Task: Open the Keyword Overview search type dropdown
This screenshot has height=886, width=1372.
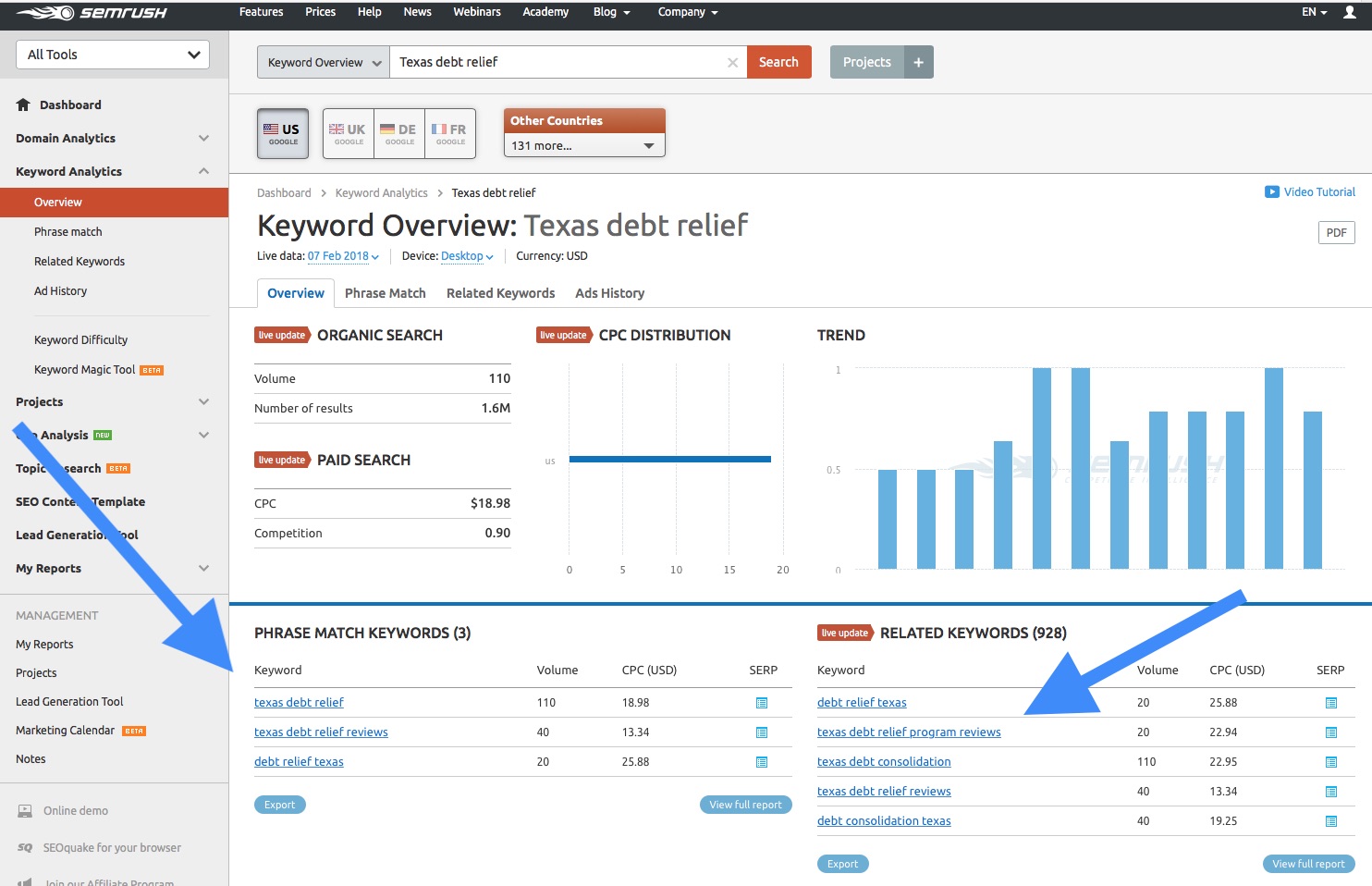Action: click(x=324, y=62)
